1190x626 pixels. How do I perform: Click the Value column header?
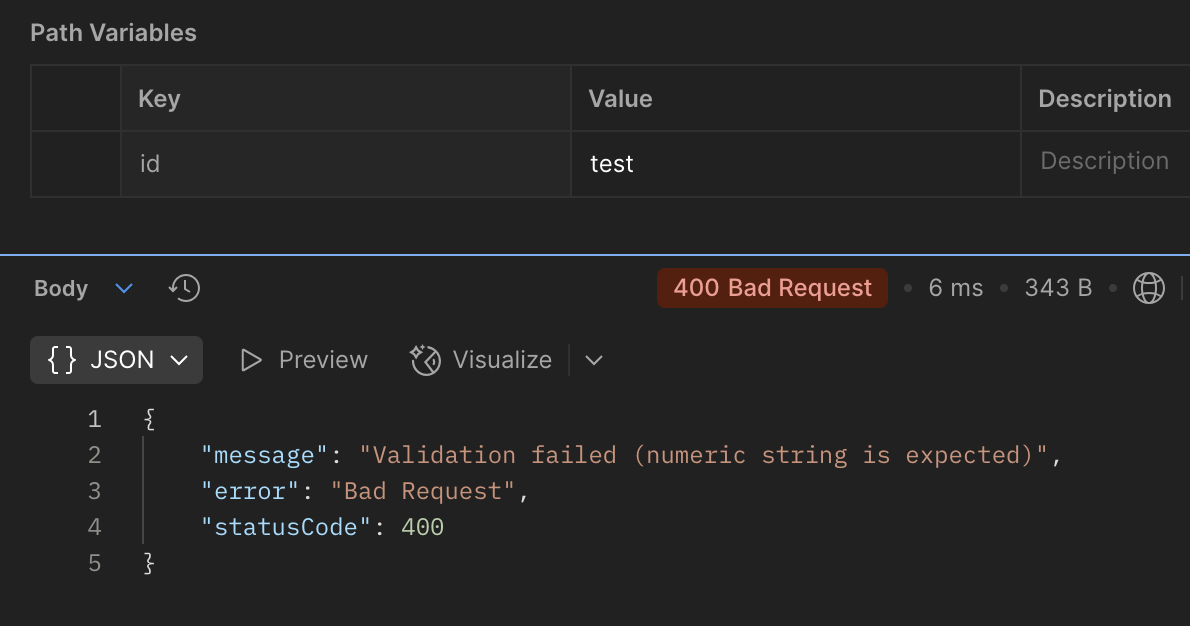tap(620, 98)
